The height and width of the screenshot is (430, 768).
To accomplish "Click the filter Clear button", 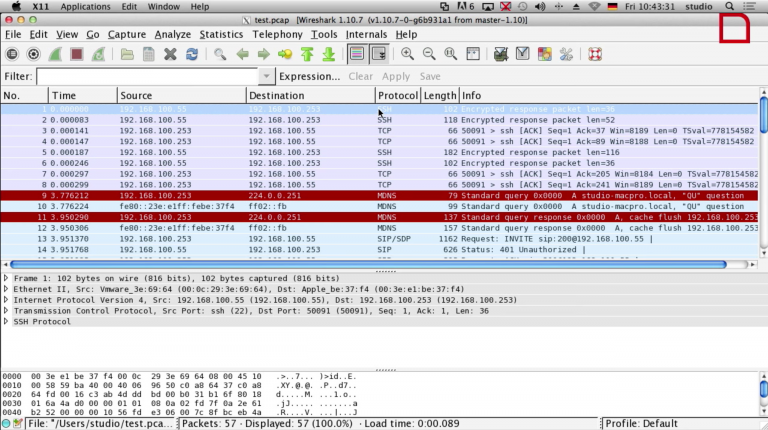I will tap(360, 76).
